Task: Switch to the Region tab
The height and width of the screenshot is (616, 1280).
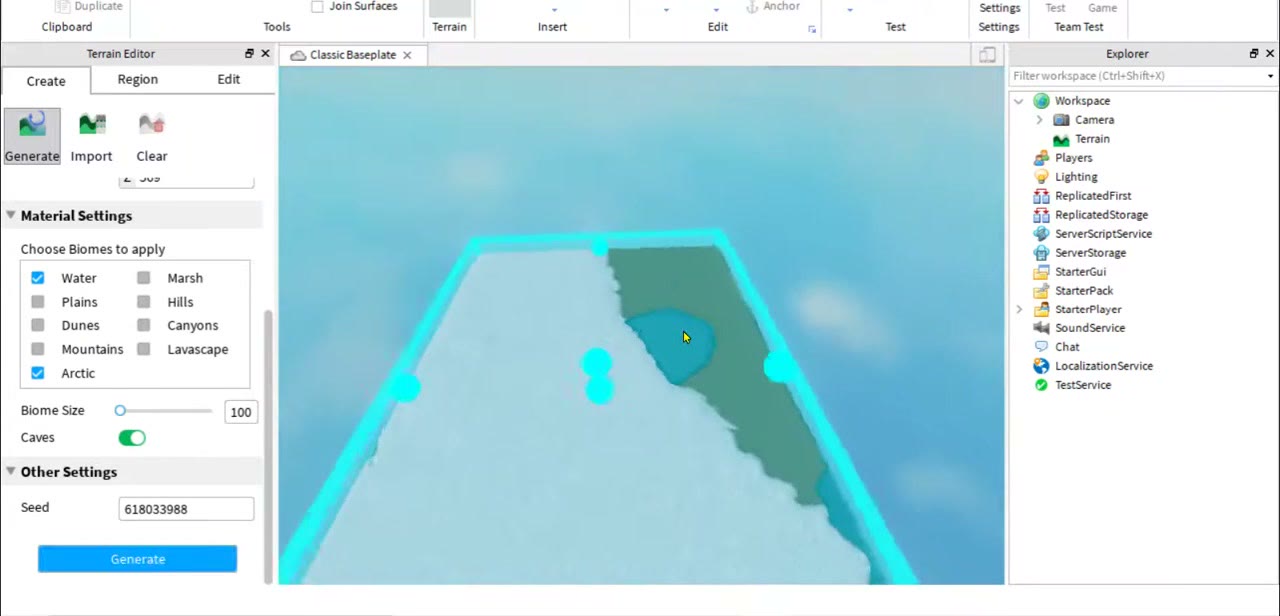Action: pos(137,79)
